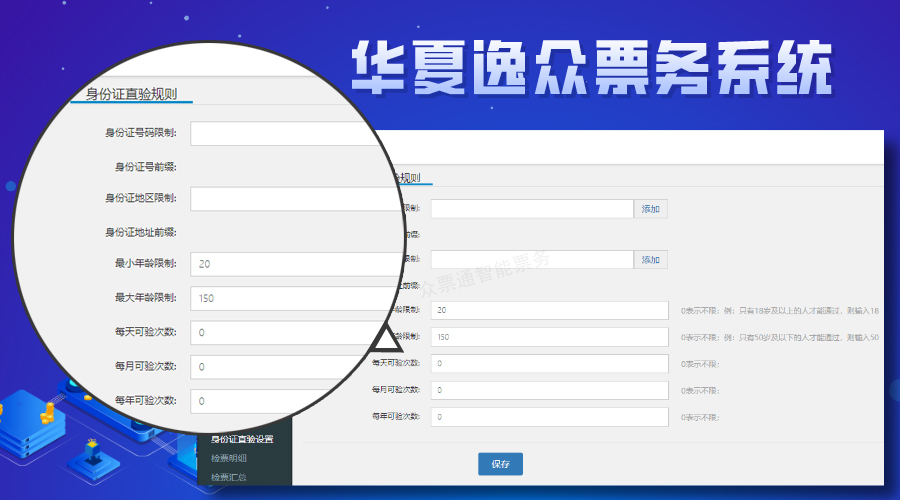900x500 pixels.
Task: Click the 0表示不限 hint beside main form 每月可验次数
Action: pyautogui.click(x=700, y=390)
